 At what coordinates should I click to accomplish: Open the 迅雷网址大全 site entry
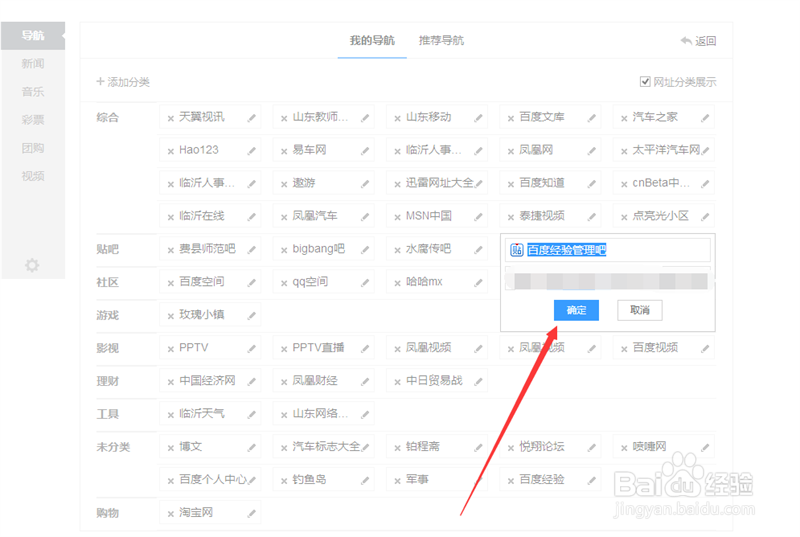439,183
